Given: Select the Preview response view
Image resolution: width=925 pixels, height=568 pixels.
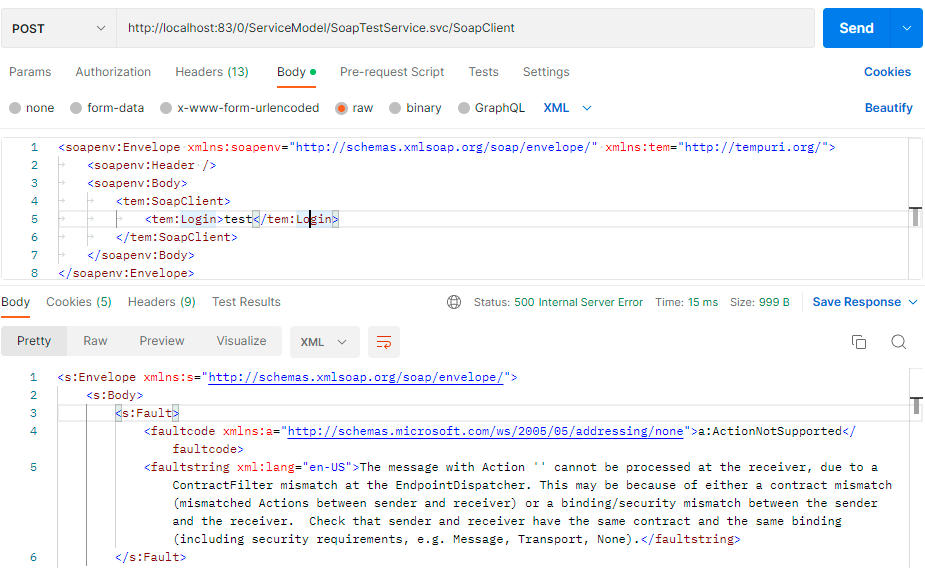Looking at the screenshot, I should pos(162,341).
